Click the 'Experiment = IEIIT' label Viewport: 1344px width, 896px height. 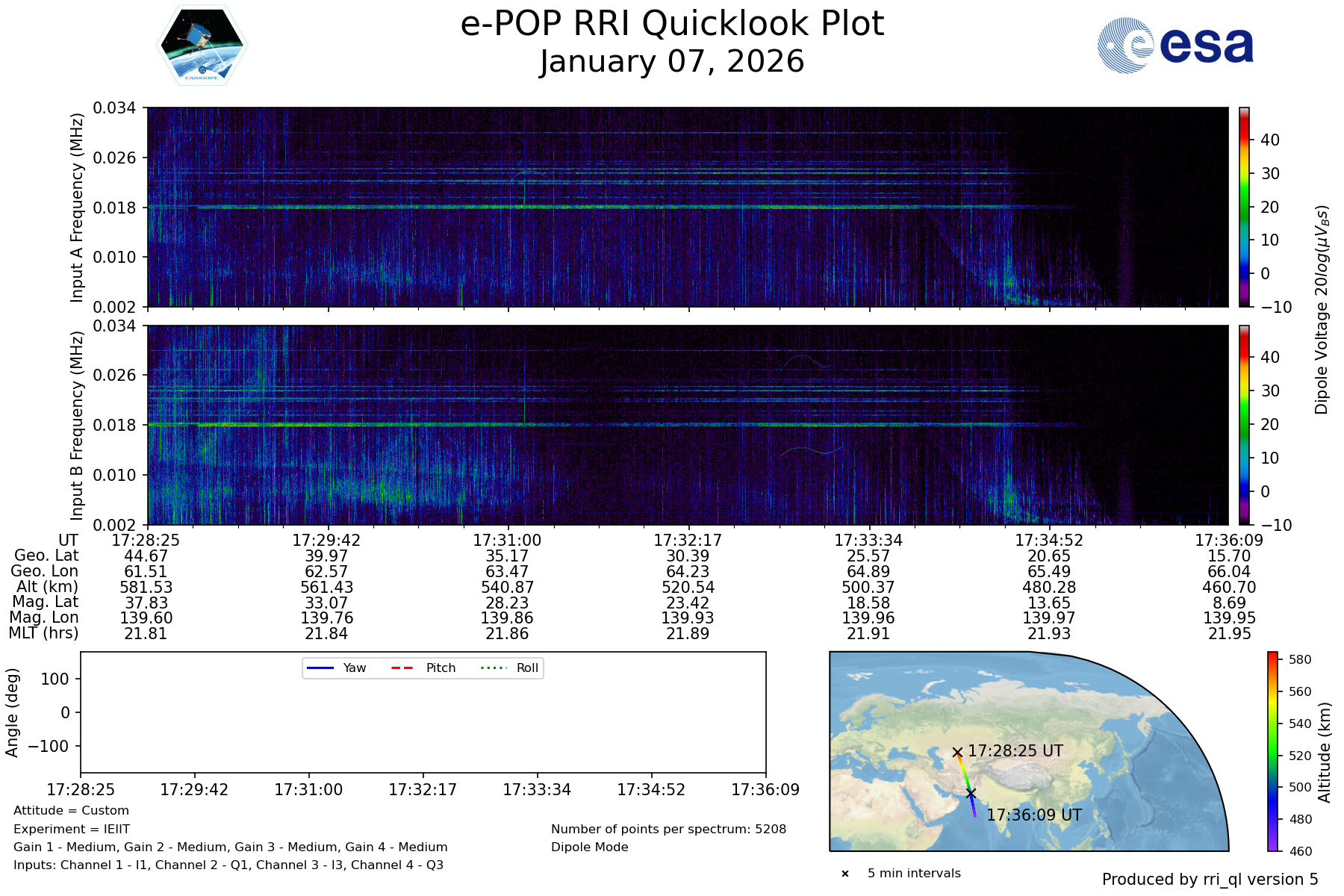pyautogui.click(x=72, y=829)
